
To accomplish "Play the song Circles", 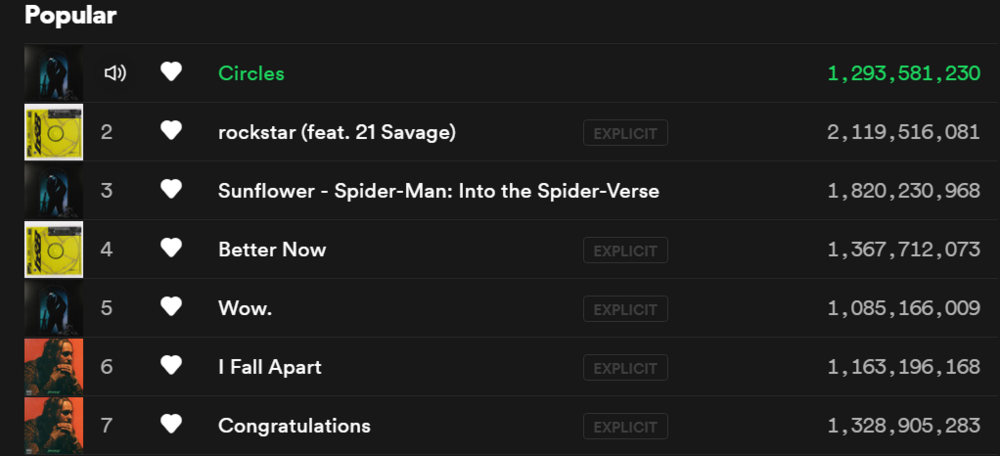I will coord(251,73).
